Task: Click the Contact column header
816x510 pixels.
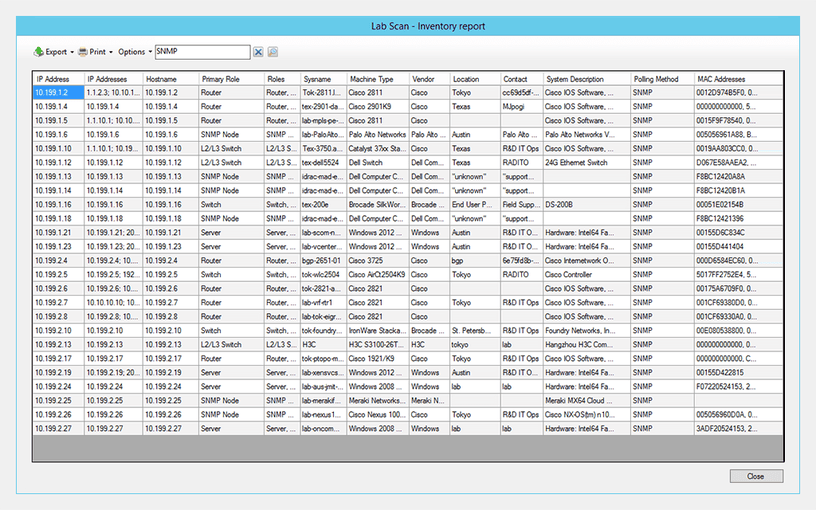Action: (522, 79)
